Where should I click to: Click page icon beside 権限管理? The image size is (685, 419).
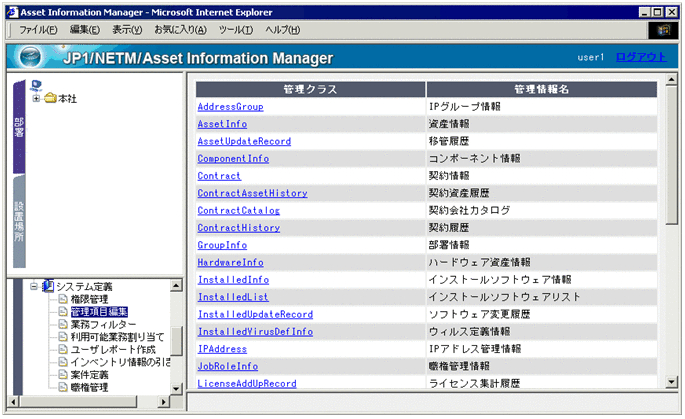coord(63,299)
